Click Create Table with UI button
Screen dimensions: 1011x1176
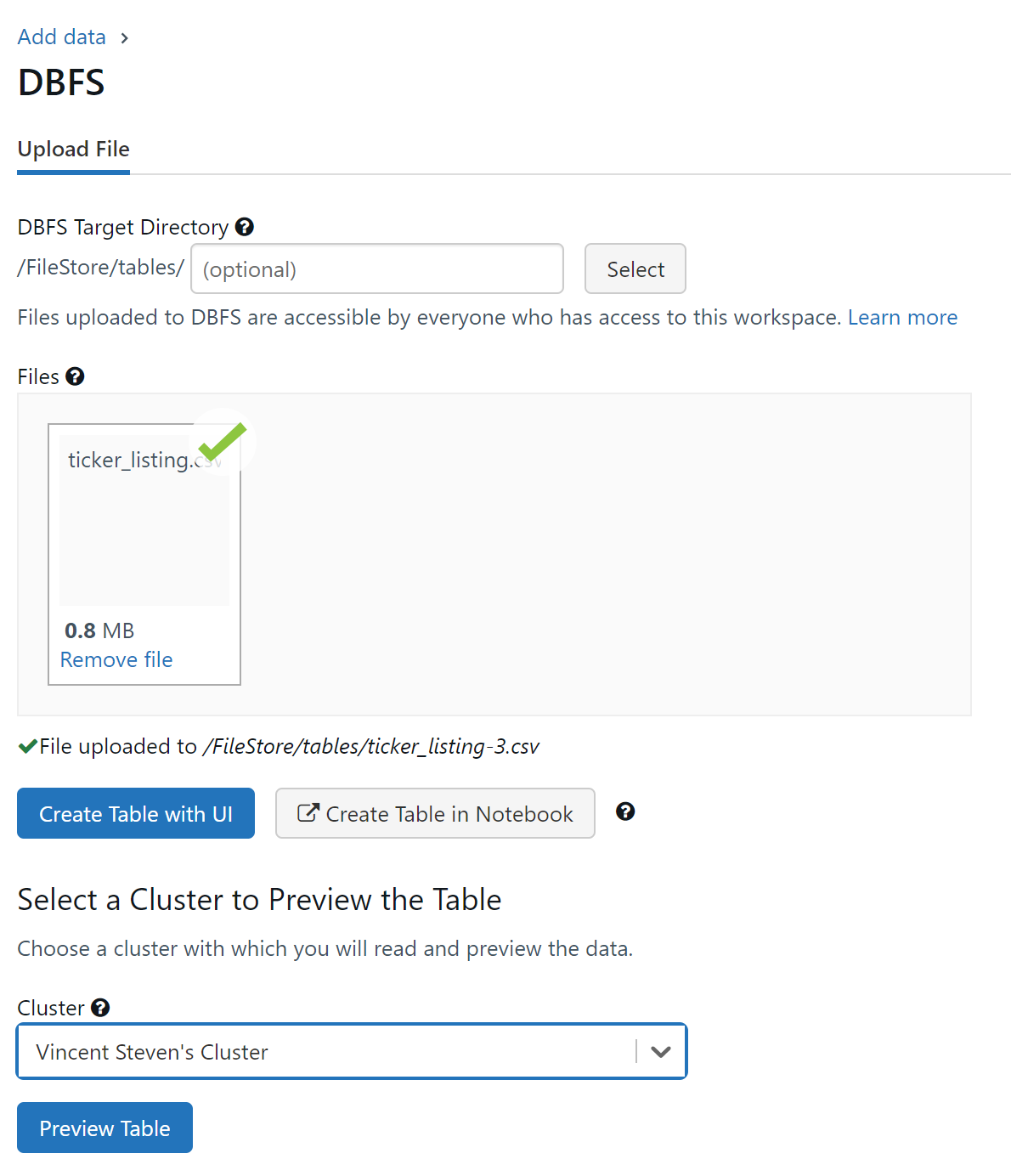coord(136,813)
